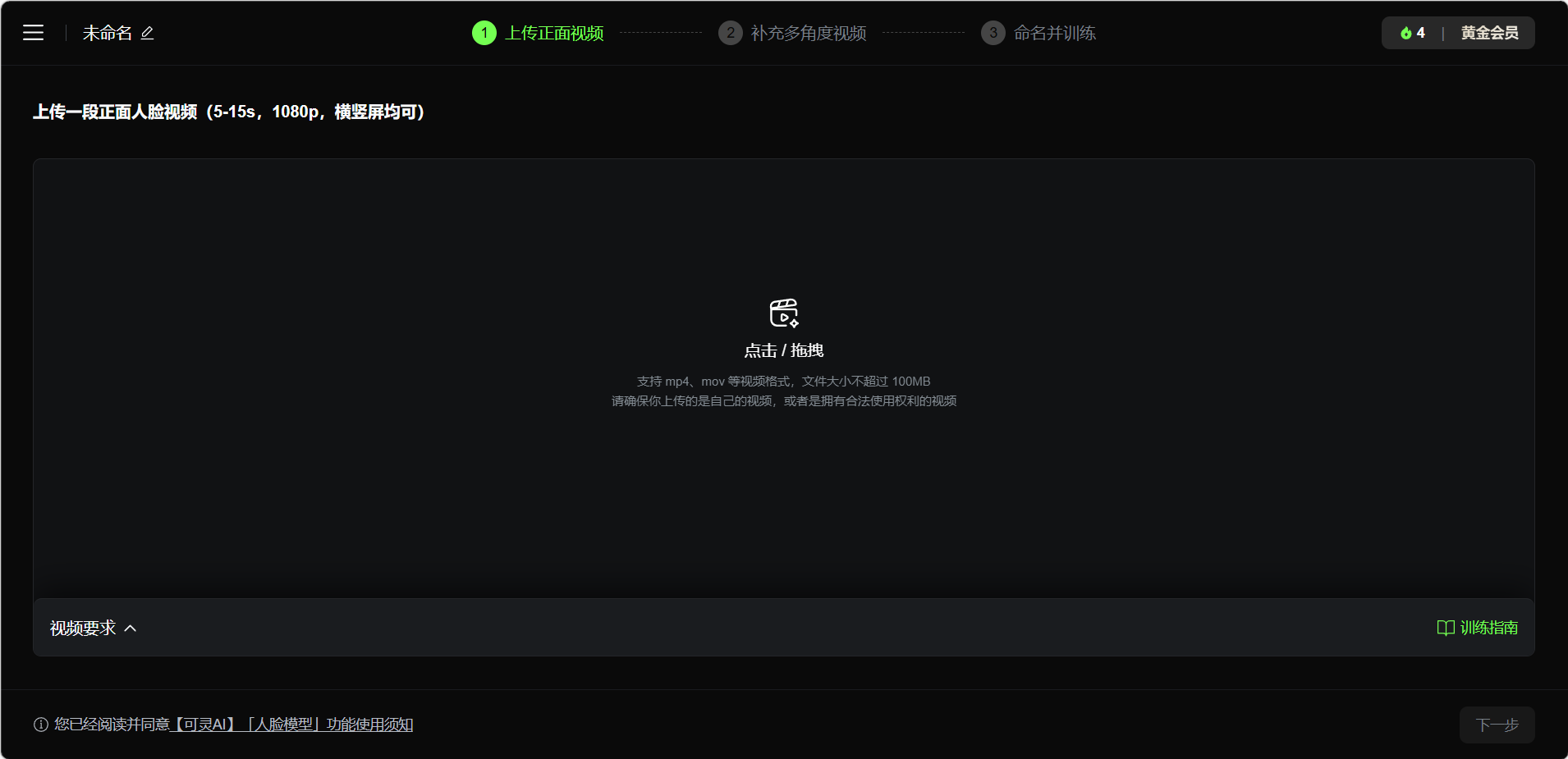
Task: Click the info icon before the agreement text
Action: (41, 725)
